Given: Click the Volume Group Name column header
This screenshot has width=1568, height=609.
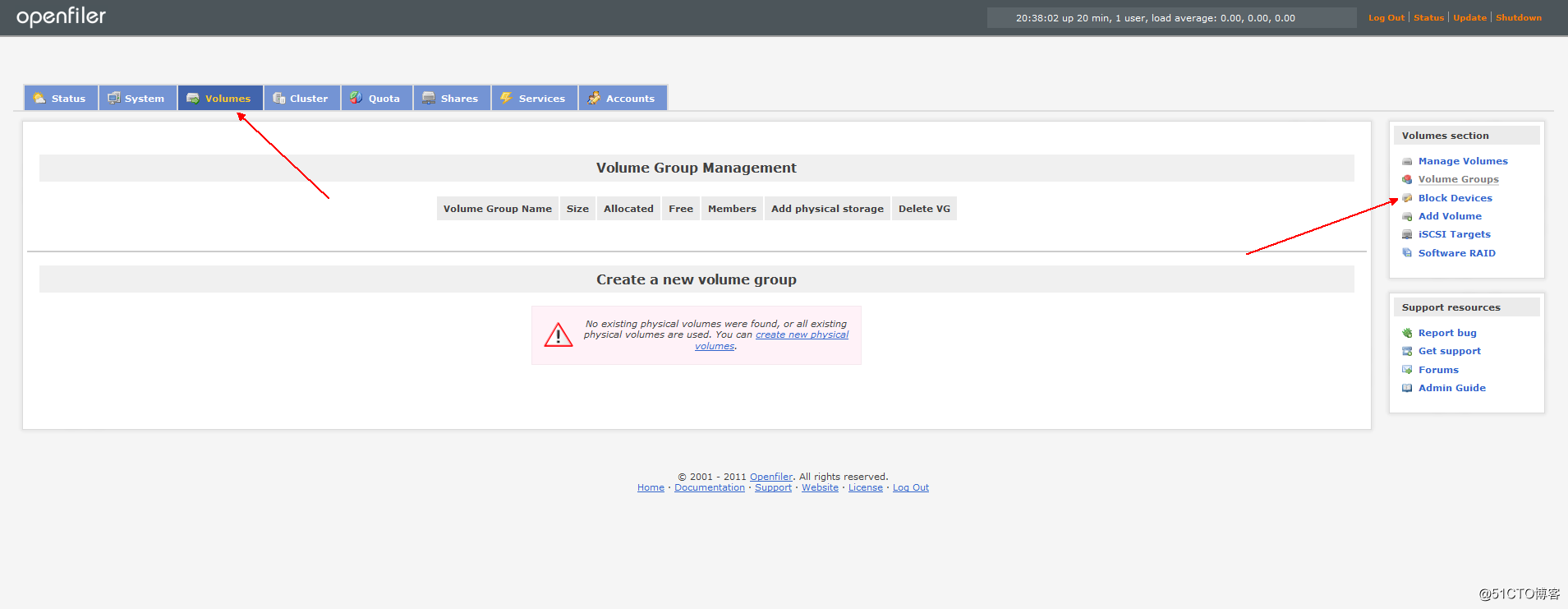Looking at the screenshot, I should pos(498,209).
